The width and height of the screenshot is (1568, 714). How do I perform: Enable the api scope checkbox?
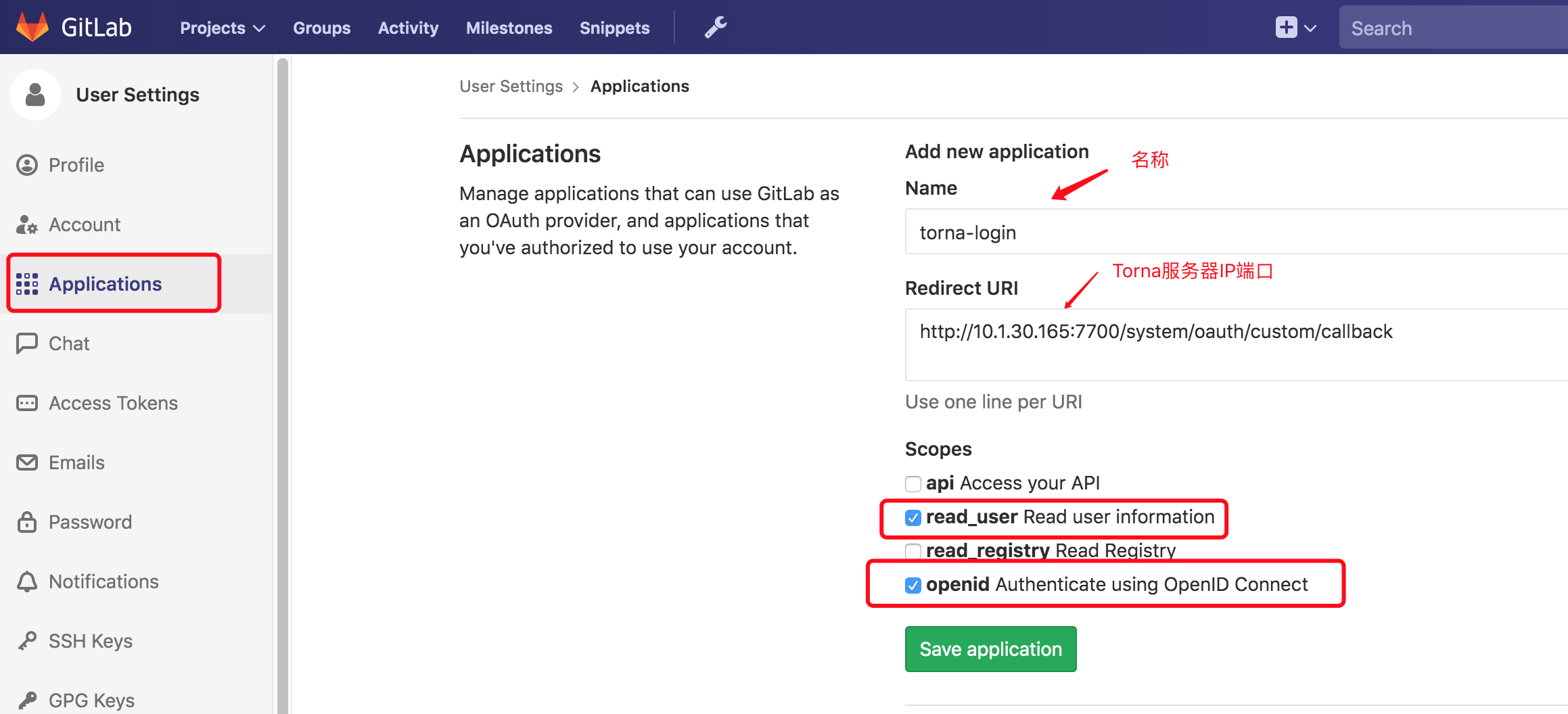tap(913, 483)
